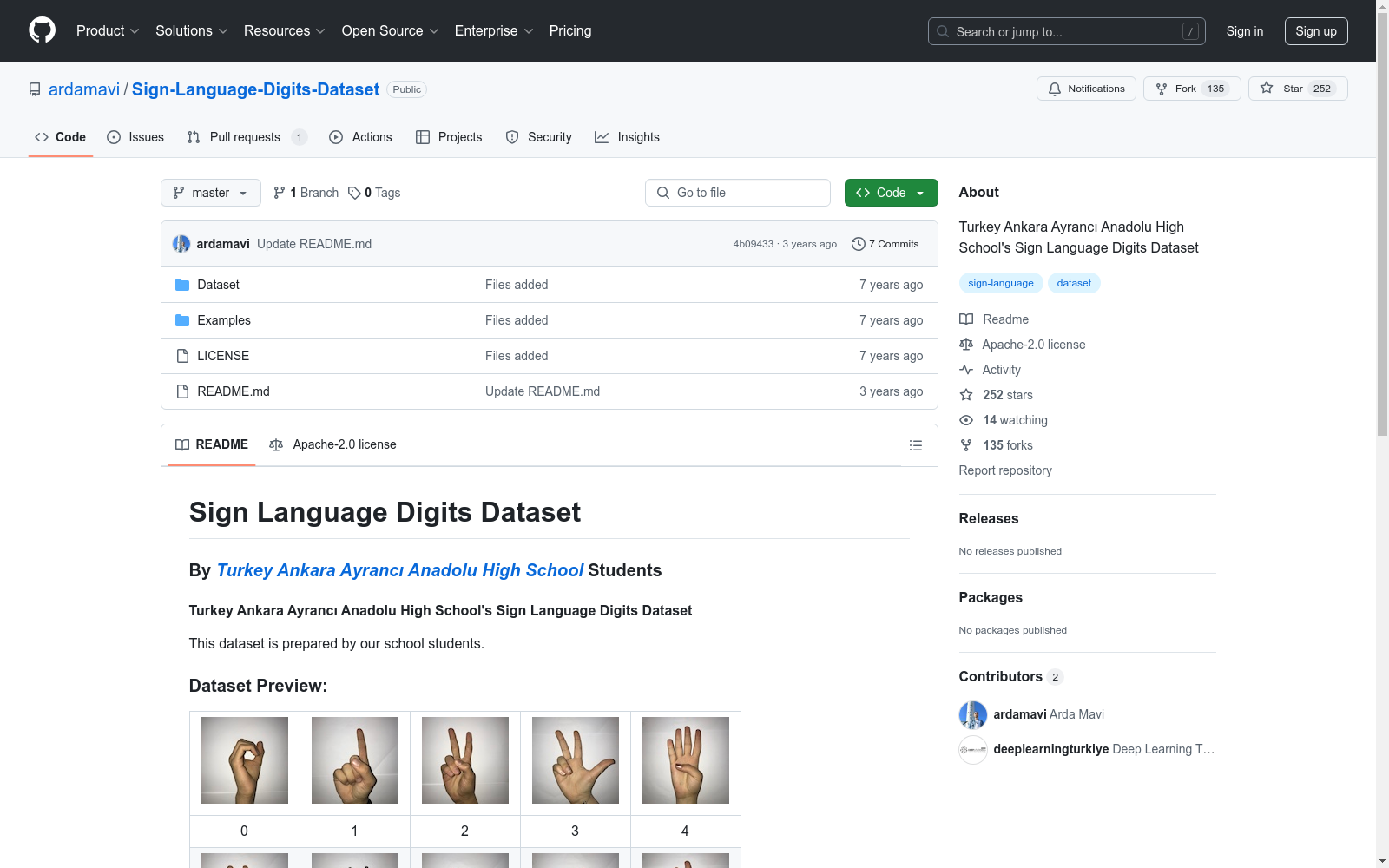Star the Sign-Language-Digits-Dataset repository

click(1298, 89)
